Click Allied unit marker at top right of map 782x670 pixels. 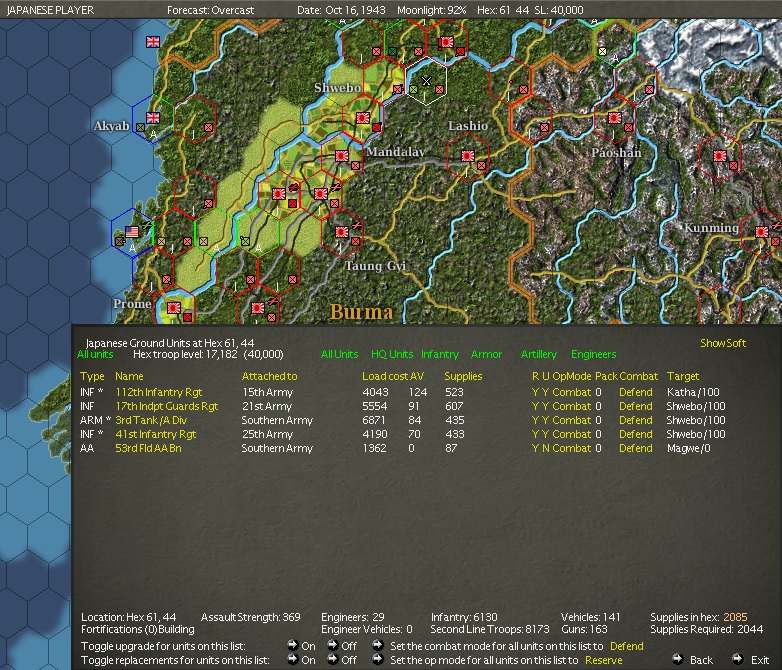click(602, 51)
